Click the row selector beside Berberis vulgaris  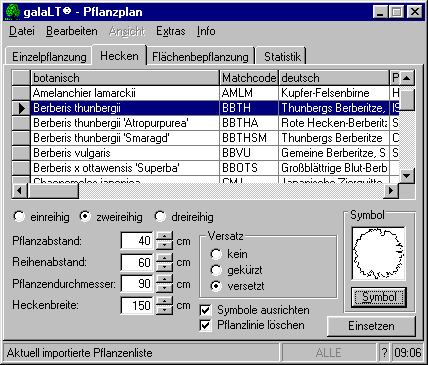(21, 153)
